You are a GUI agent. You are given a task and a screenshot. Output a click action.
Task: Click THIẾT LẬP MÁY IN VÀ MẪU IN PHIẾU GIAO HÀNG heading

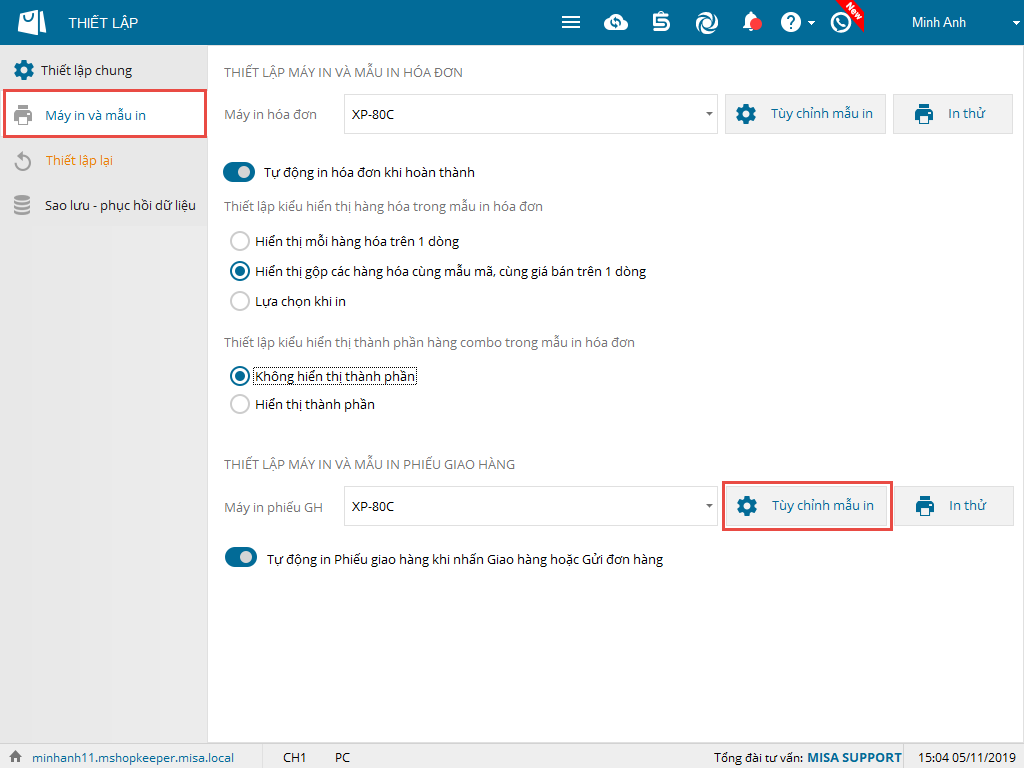coord(370,464)
